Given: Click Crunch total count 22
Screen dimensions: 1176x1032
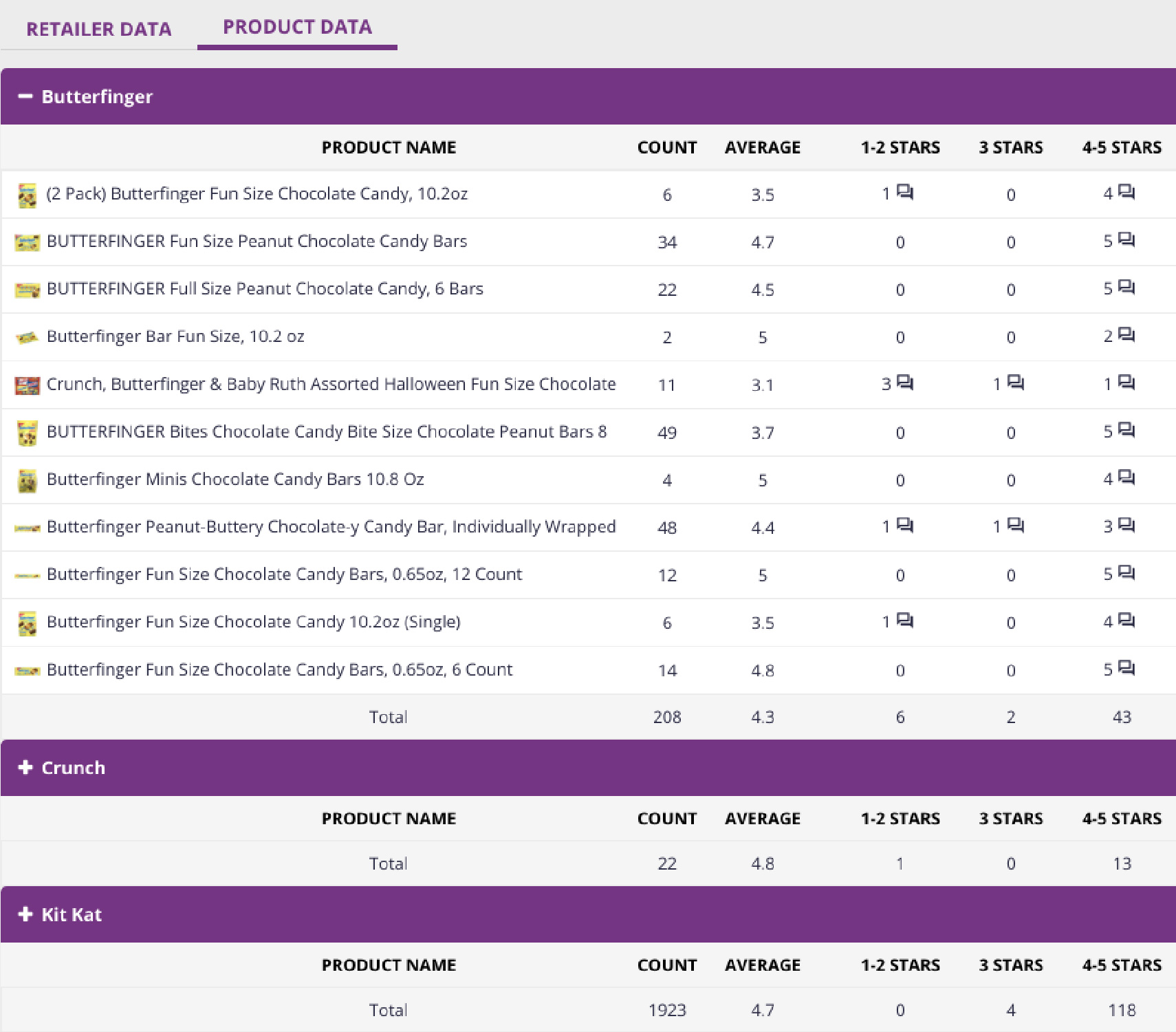Looking at the screenshot, I should pyautogui.click(x=667, y=863).
